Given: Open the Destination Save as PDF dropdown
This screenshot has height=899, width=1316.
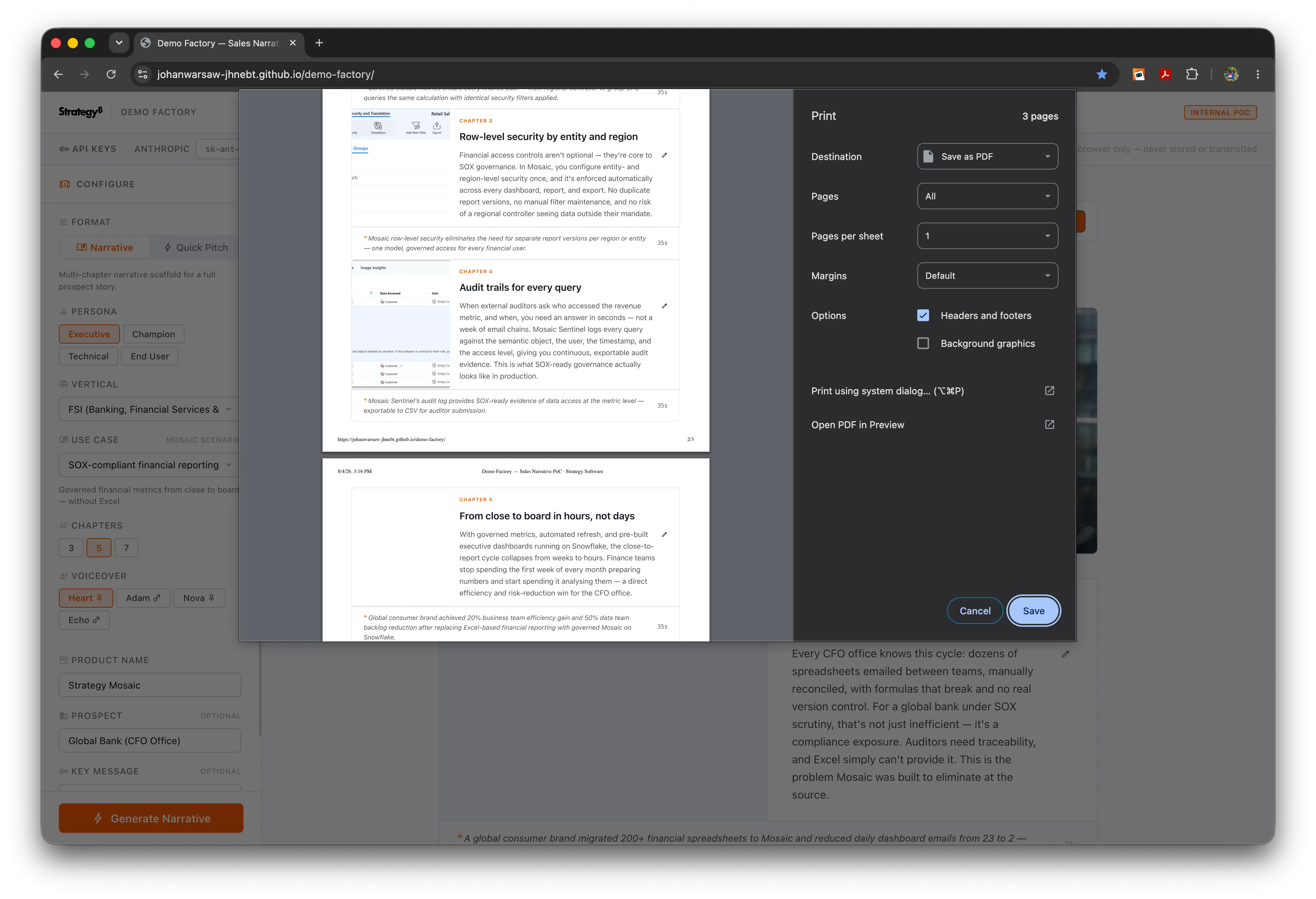Looking at the screenshot, I should (987, 156).
